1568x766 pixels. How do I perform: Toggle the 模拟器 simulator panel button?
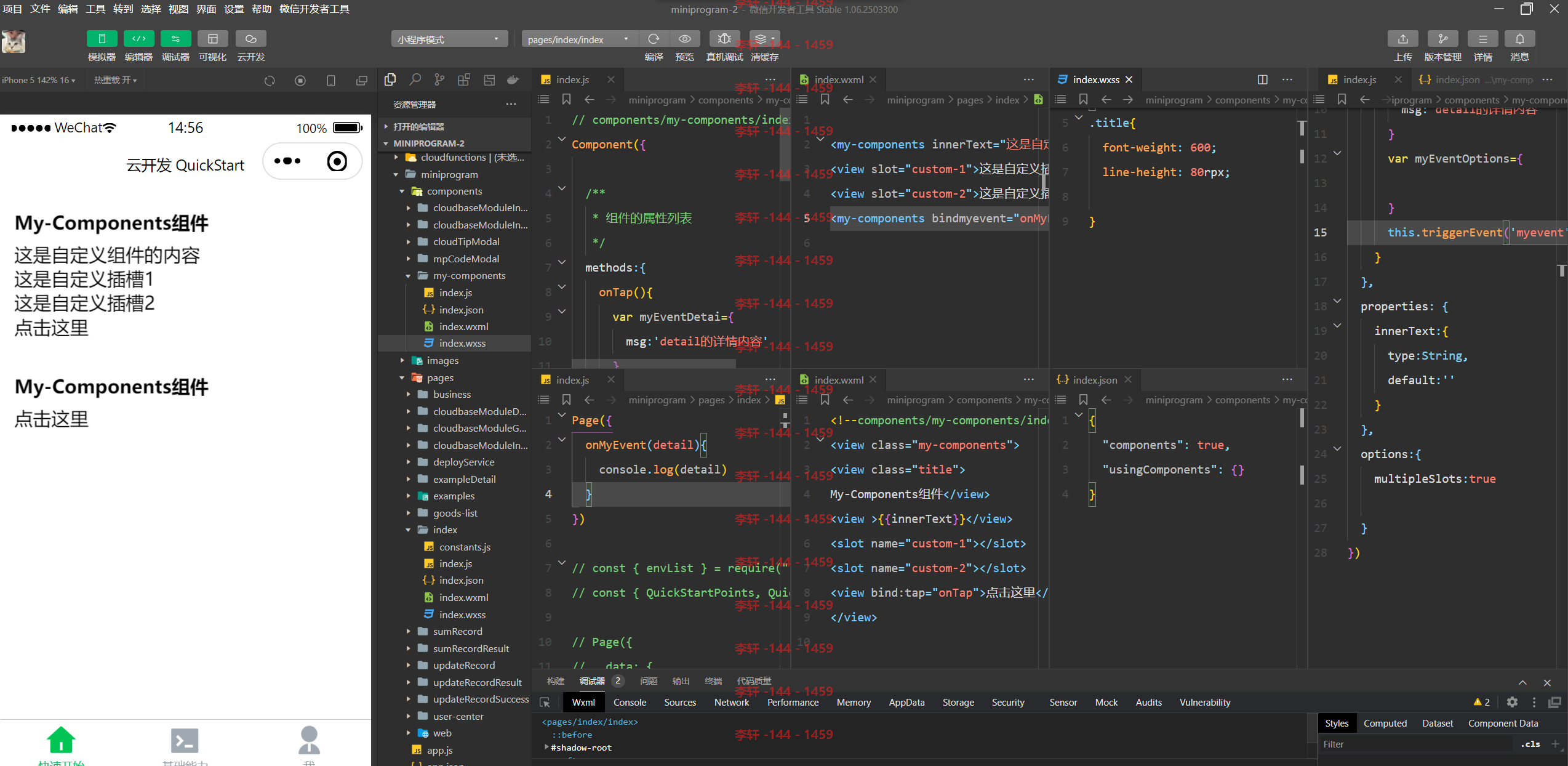102,39
